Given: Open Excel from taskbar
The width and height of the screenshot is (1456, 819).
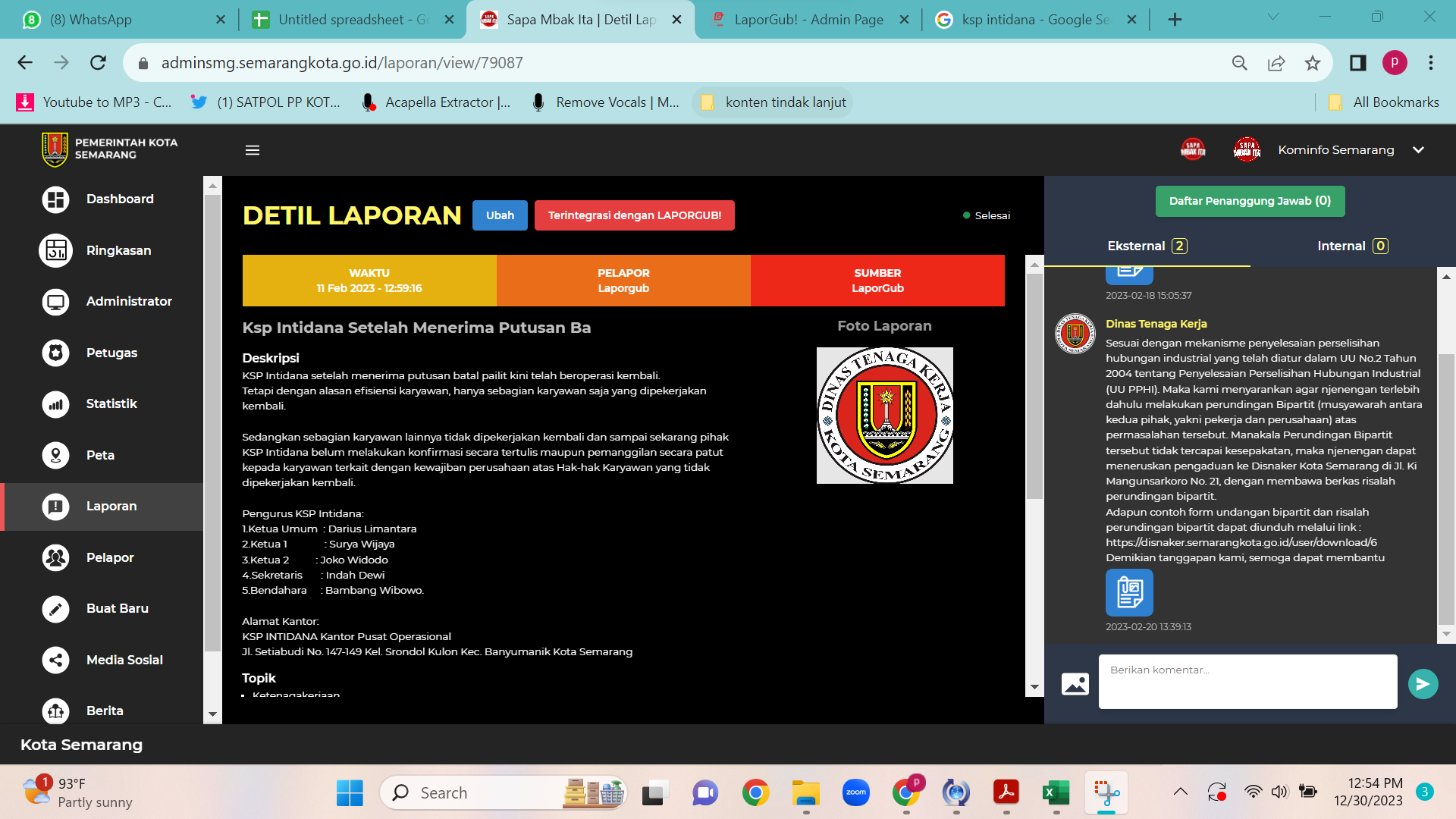Looking at the screenshot, I should point(1056,792).
